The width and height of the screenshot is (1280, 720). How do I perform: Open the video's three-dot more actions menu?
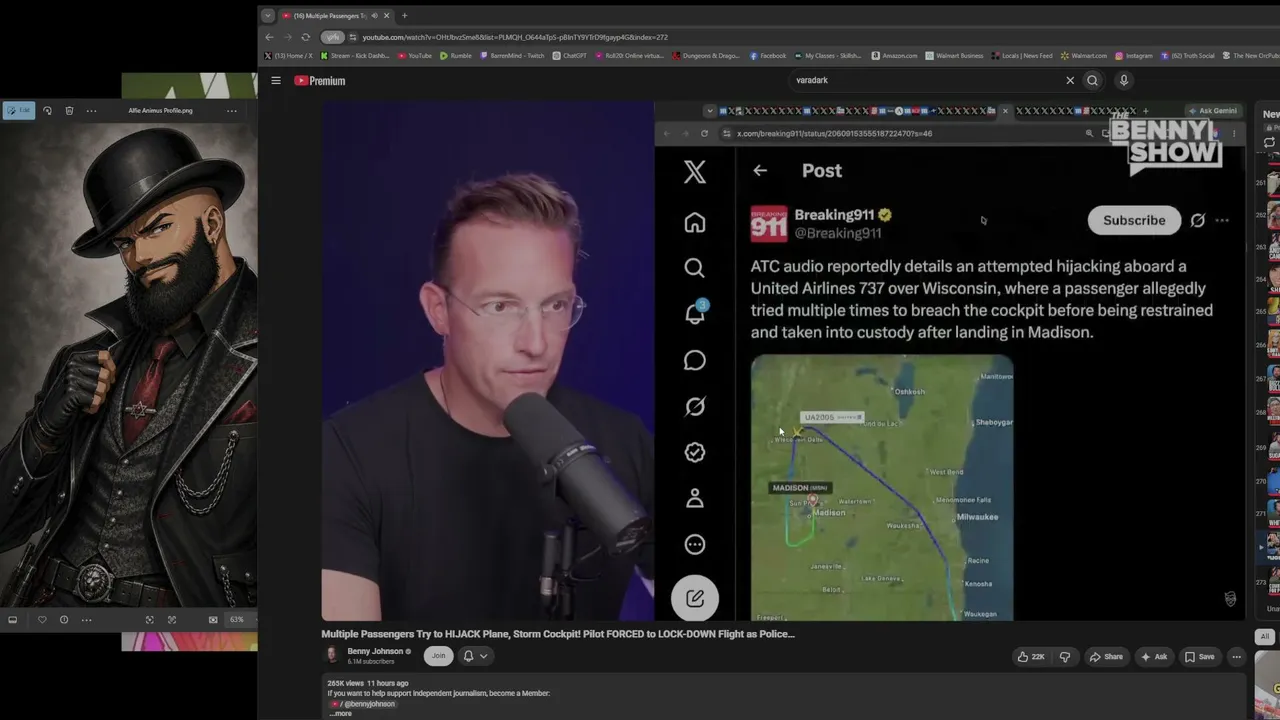point(1237,657)
